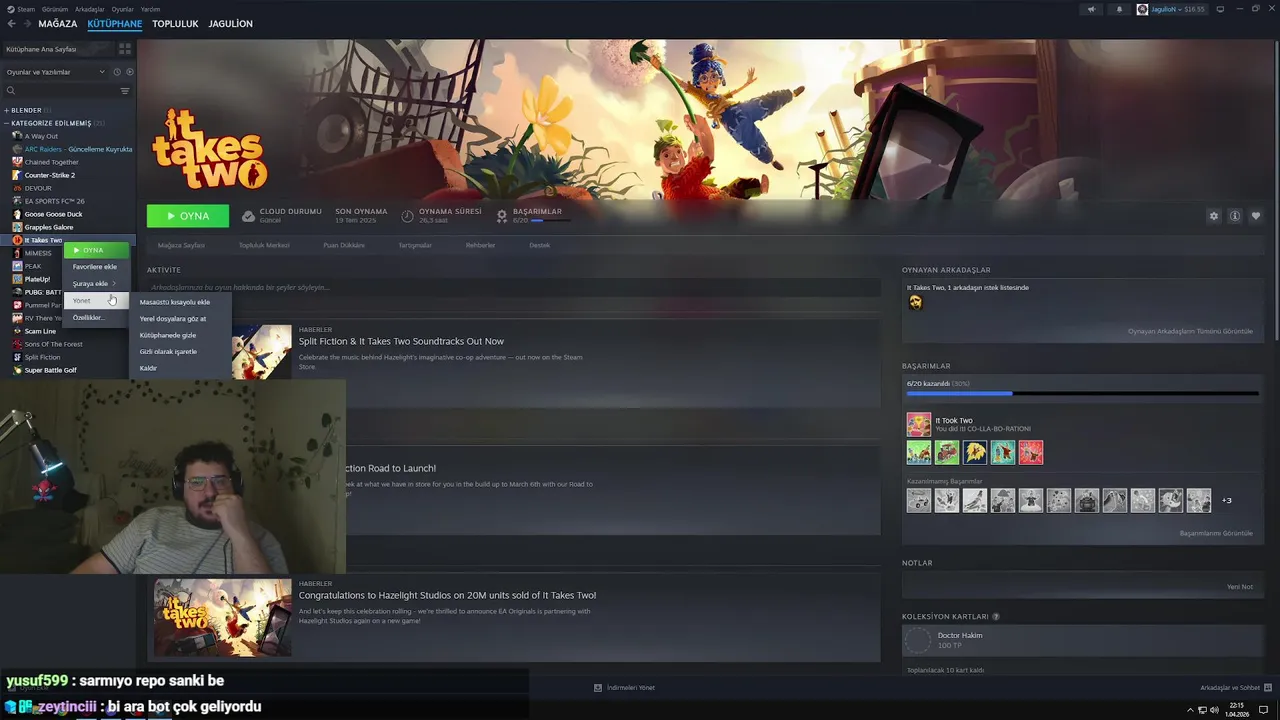Collapse the KATEGORİZE EDİLMEMİŞ collection
This screenshot has width=1280, height=720.
coord(6,123)
